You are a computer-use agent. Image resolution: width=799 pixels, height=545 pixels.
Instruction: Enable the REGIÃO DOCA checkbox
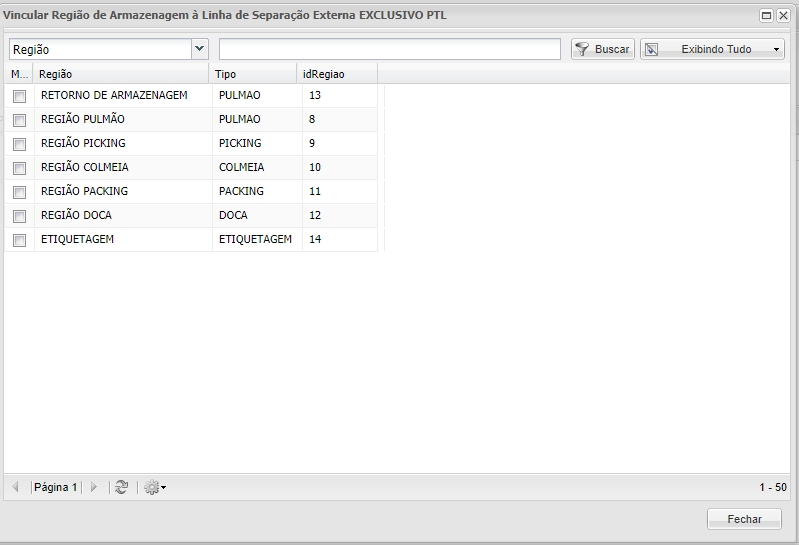pyautogui.click(x=19, y=216)
